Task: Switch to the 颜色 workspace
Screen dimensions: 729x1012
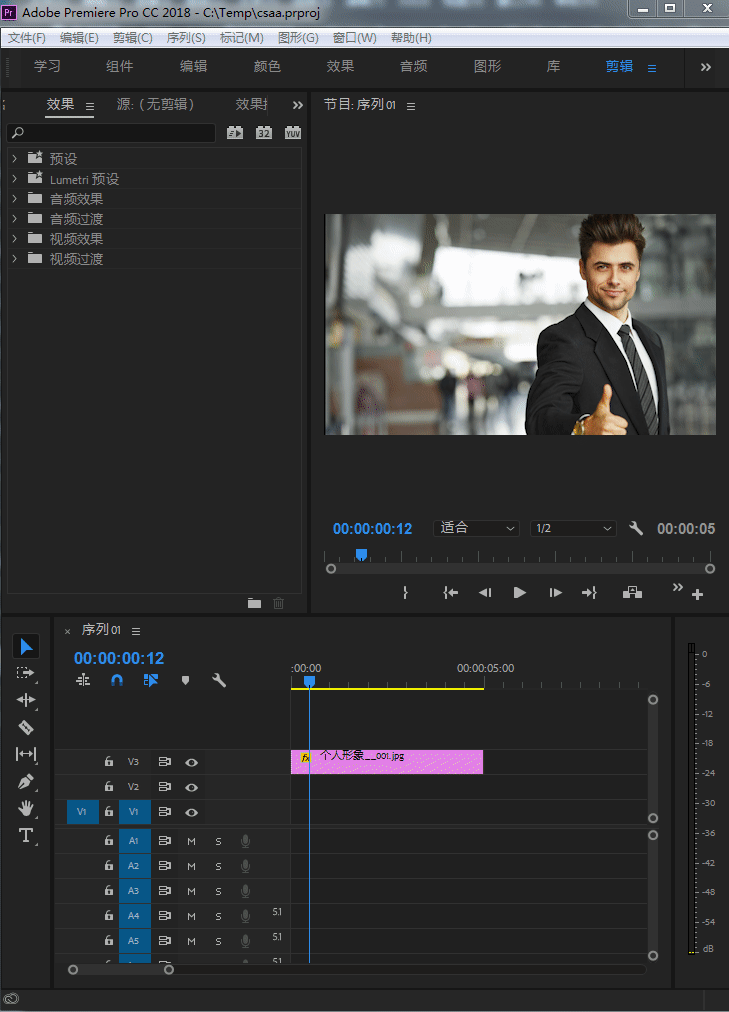Action: click(x=267, y=66)
